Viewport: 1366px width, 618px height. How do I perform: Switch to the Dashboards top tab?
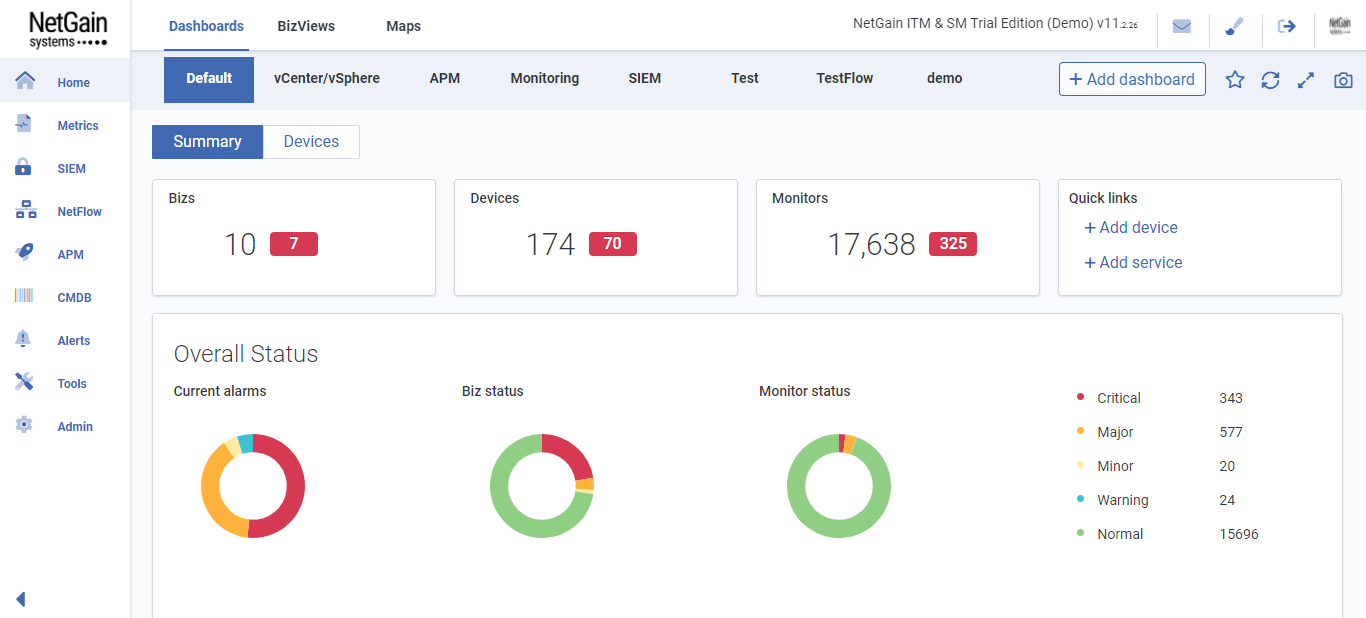[206, 26]
